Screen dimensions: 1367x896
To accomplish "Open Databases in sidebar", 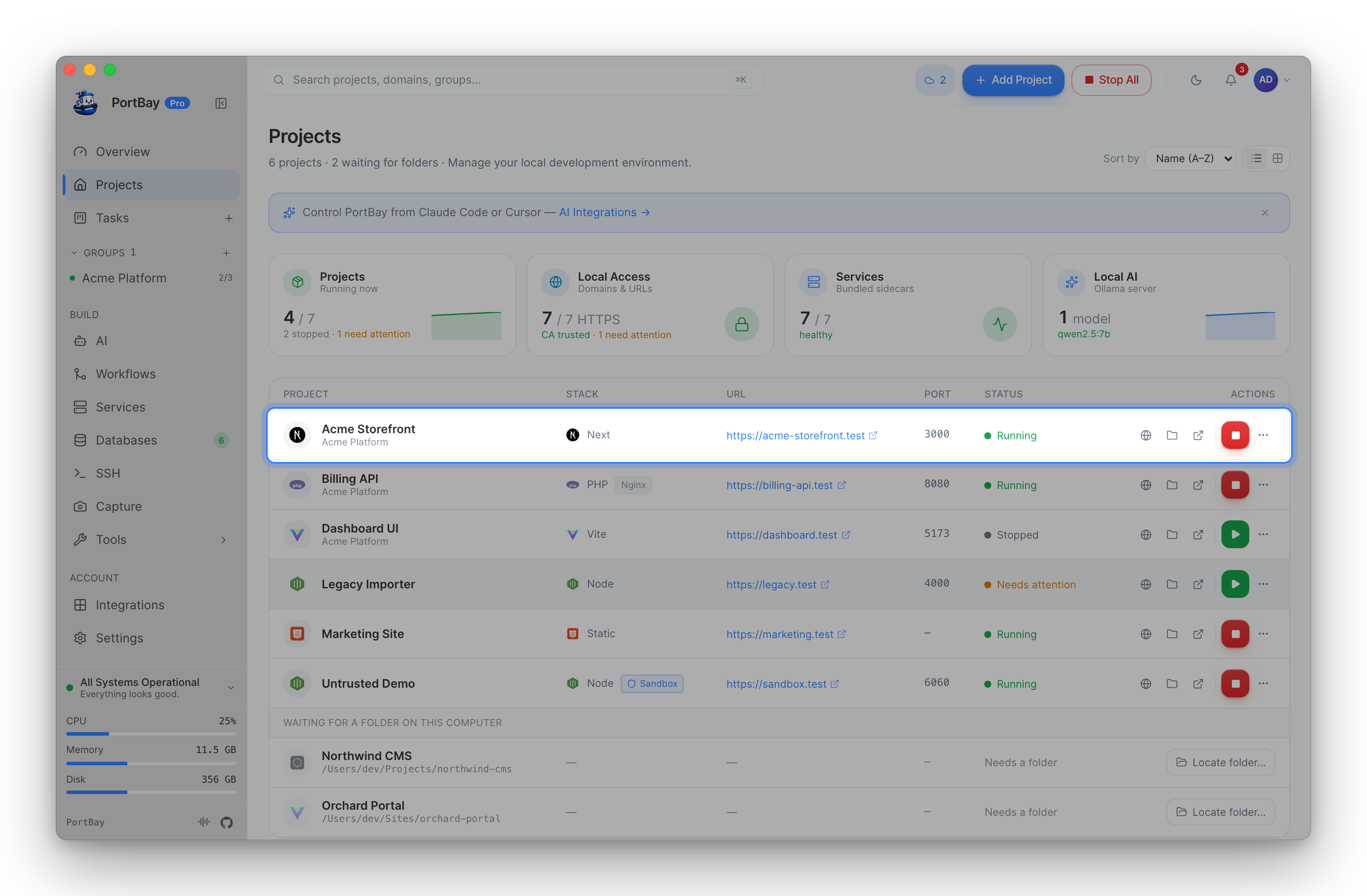I will 150,440.
